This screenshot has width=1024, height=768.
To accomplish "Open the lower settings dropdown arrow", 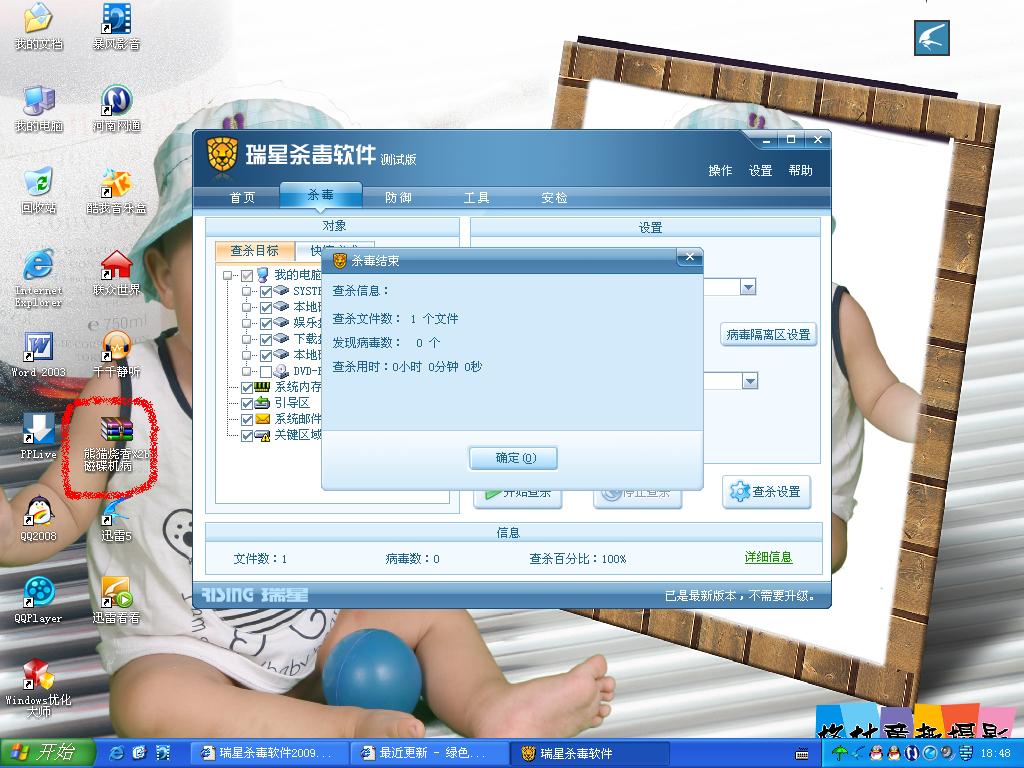I will pyautogui.click(x=750, y=381).
